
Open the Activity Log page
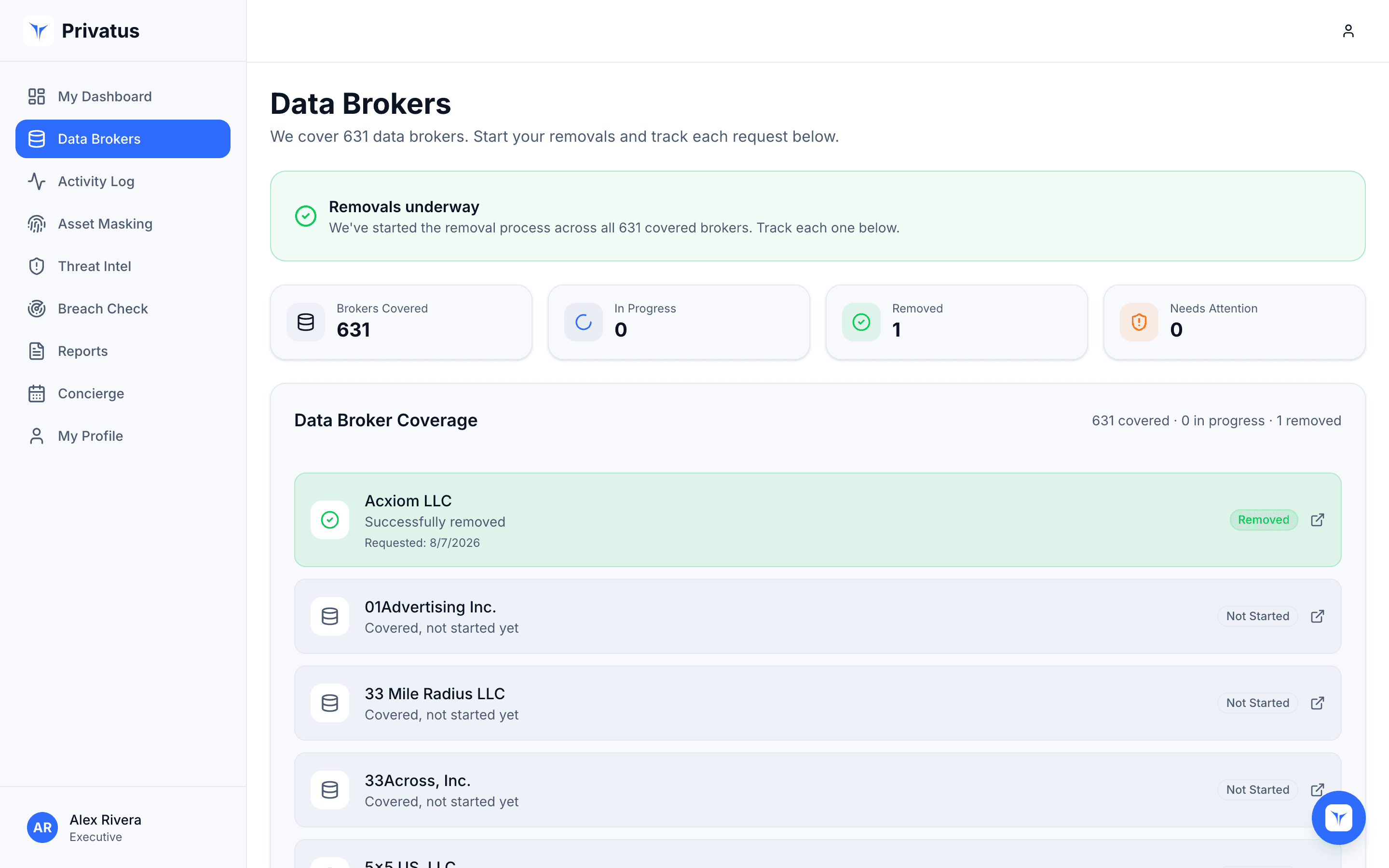tap(123, 181)
